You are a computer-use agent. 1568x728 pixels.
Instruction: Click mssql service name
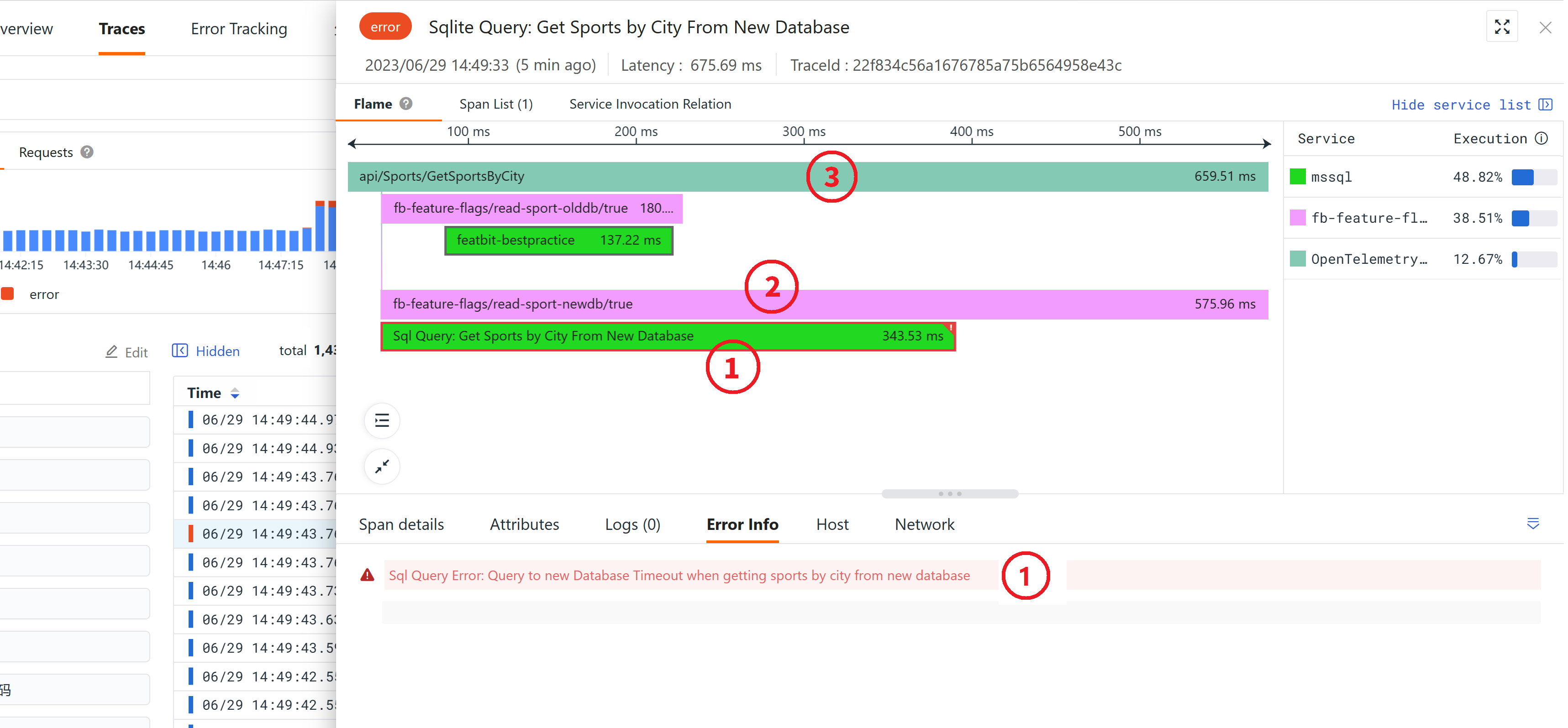point(1331,177)
